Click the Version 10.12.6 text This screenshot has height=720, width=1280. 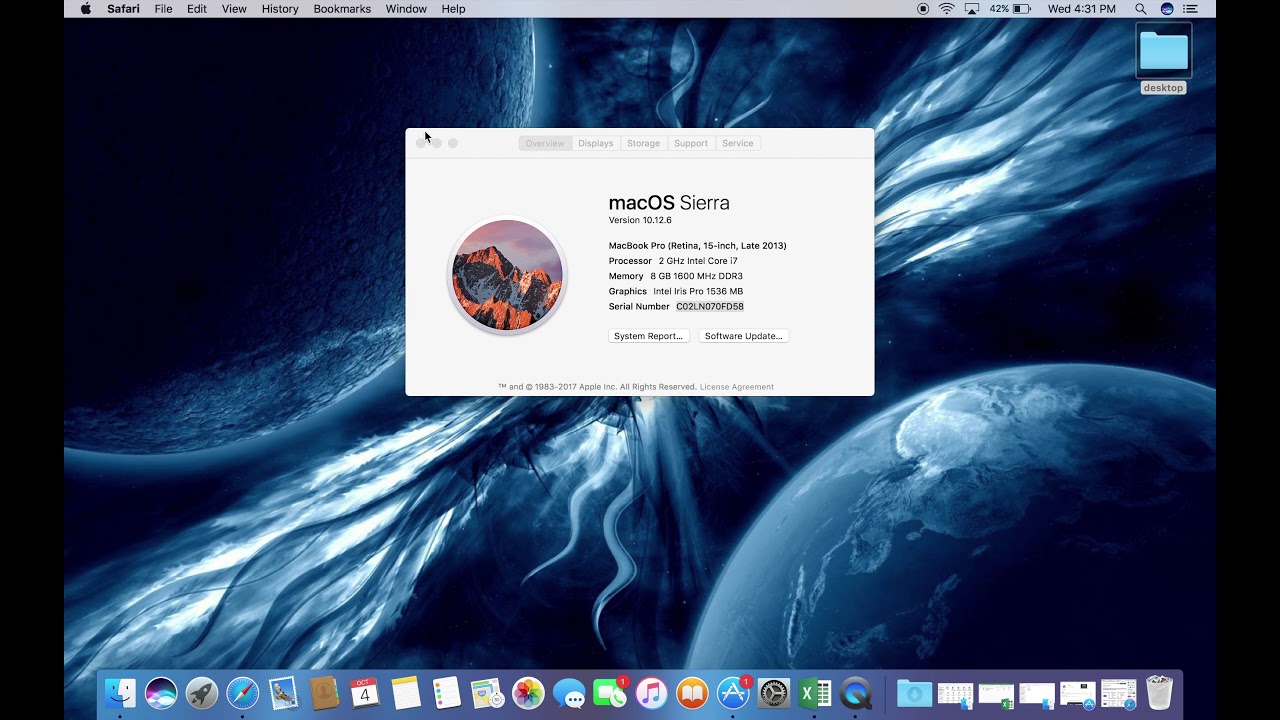[x=640, y=220]
